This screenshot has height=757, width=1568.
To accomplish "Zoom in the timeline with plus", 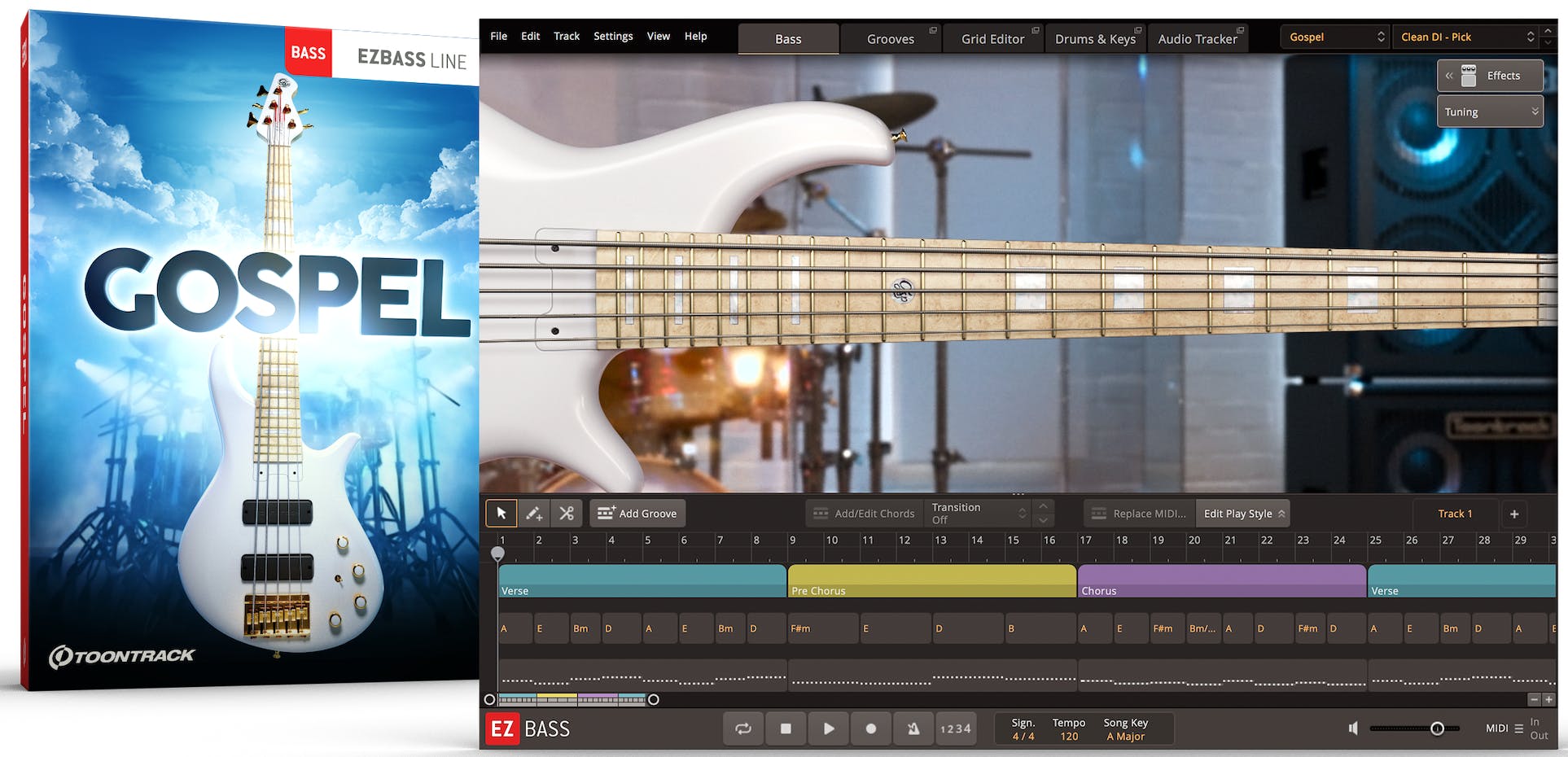I will [1548, 699].
